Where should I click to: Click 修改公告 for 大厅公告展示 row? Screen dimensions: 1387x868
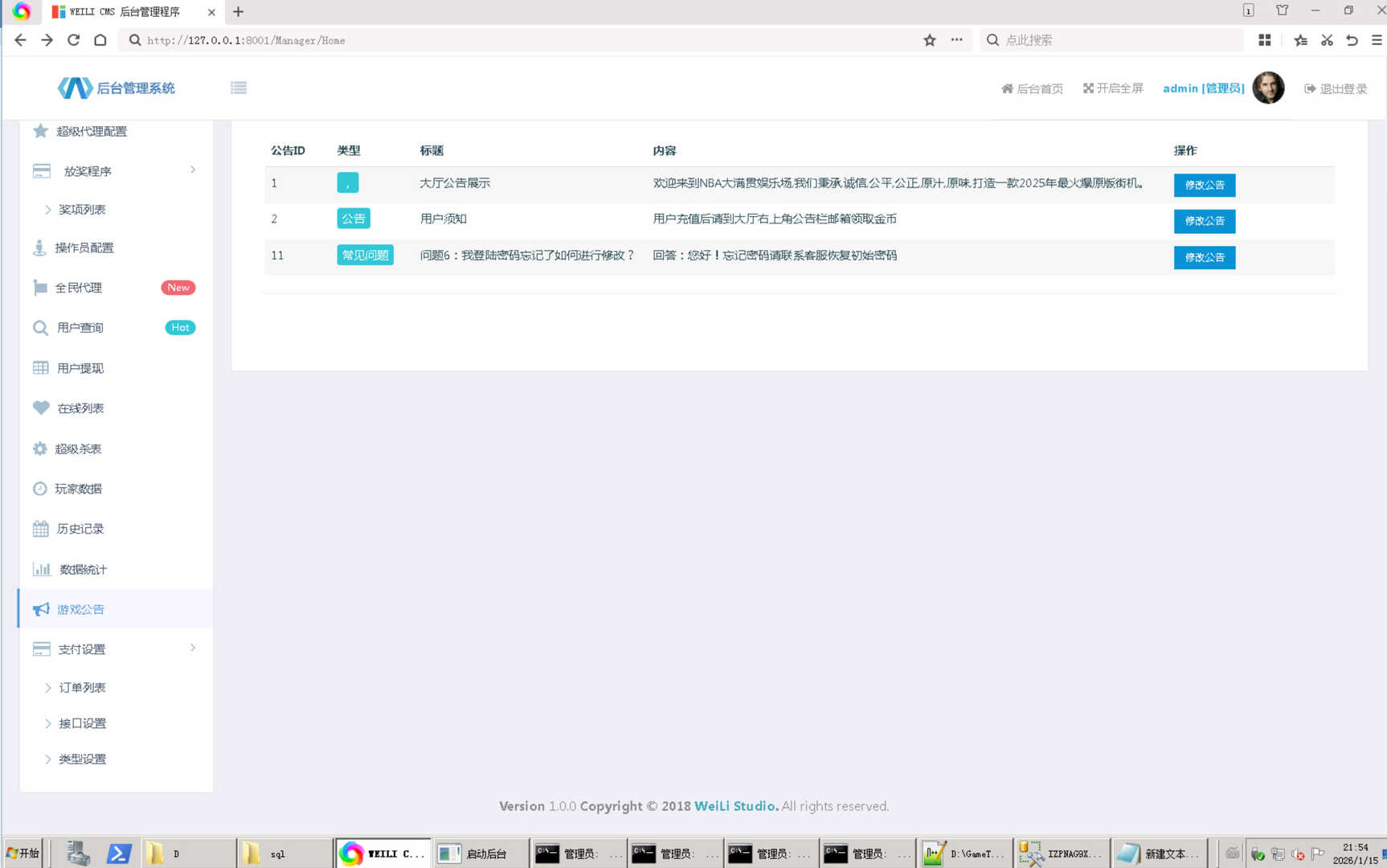[1204, 185]
